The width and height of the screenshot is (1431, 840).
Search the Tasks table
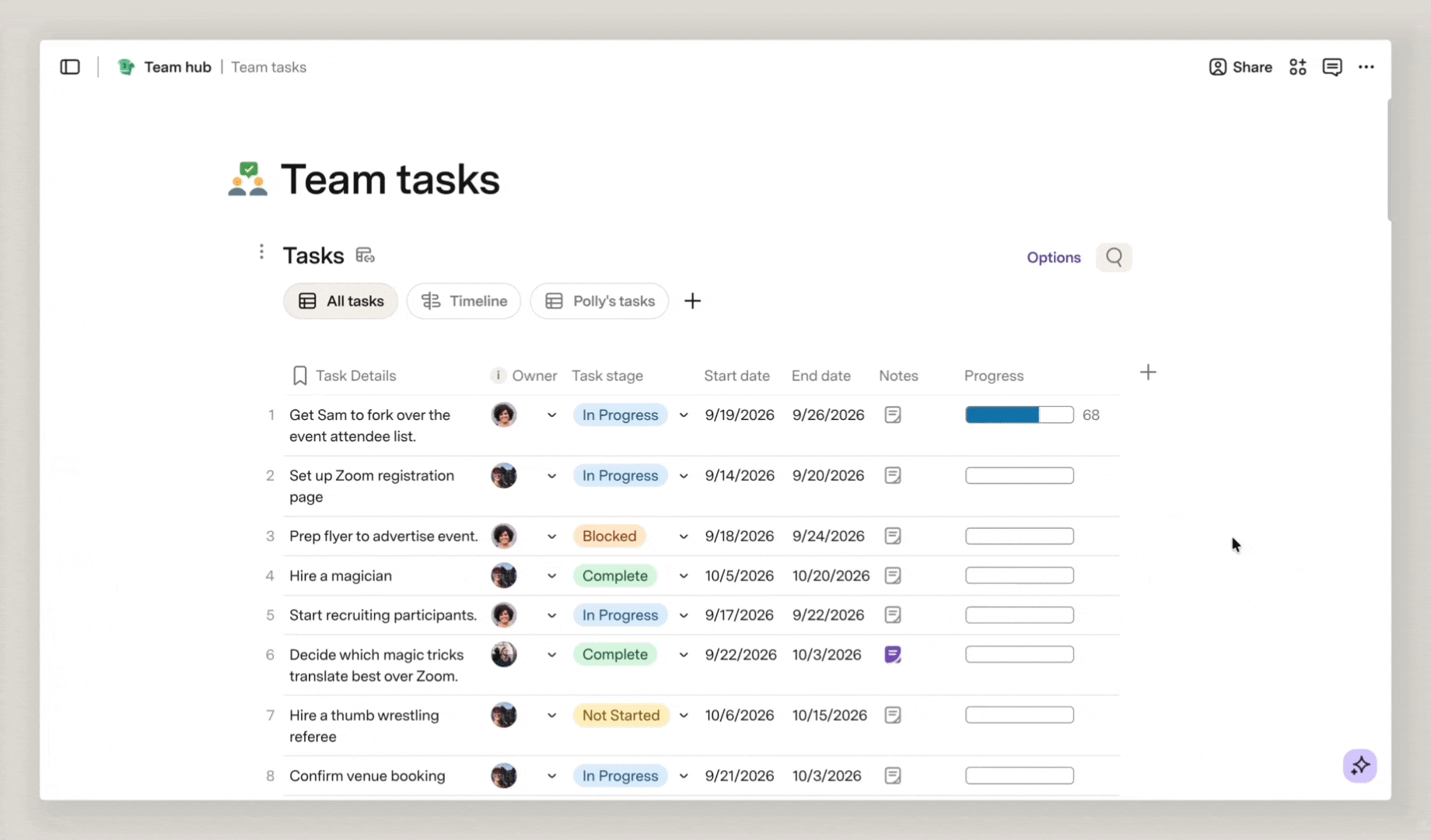1114,257
